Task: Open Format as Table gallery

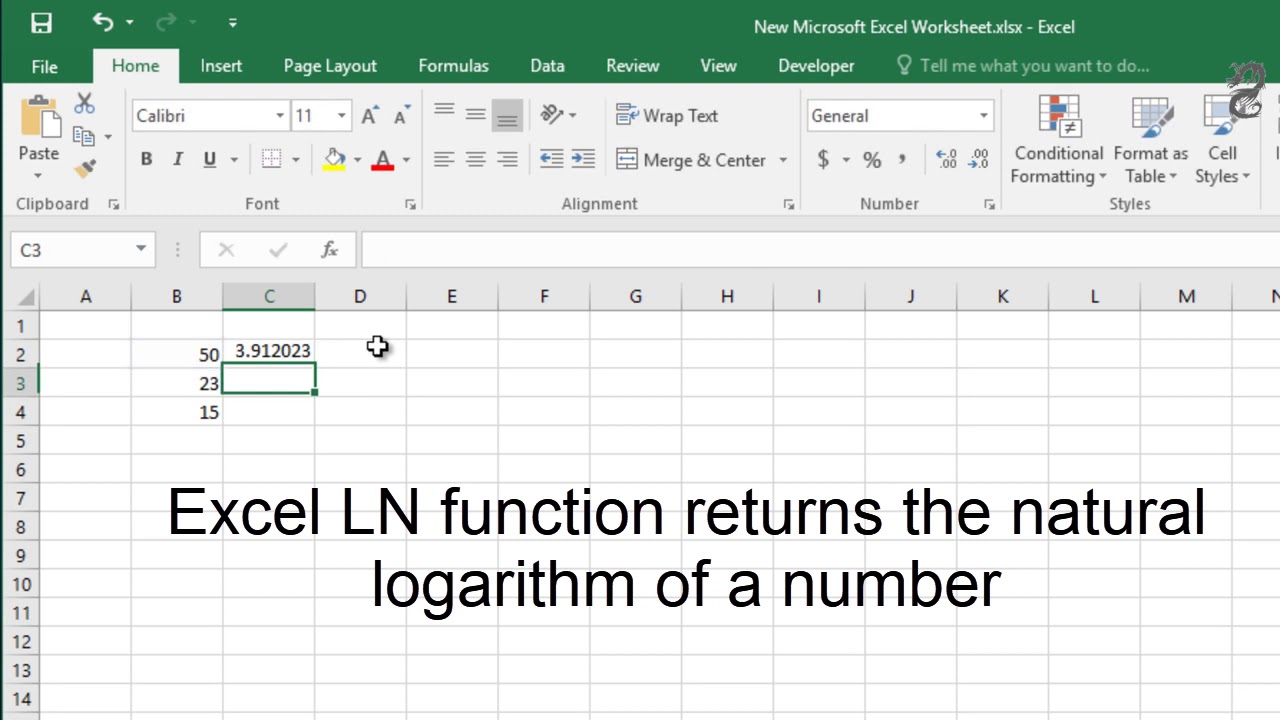Action: pyautogui.click(x=1151, y=140)
